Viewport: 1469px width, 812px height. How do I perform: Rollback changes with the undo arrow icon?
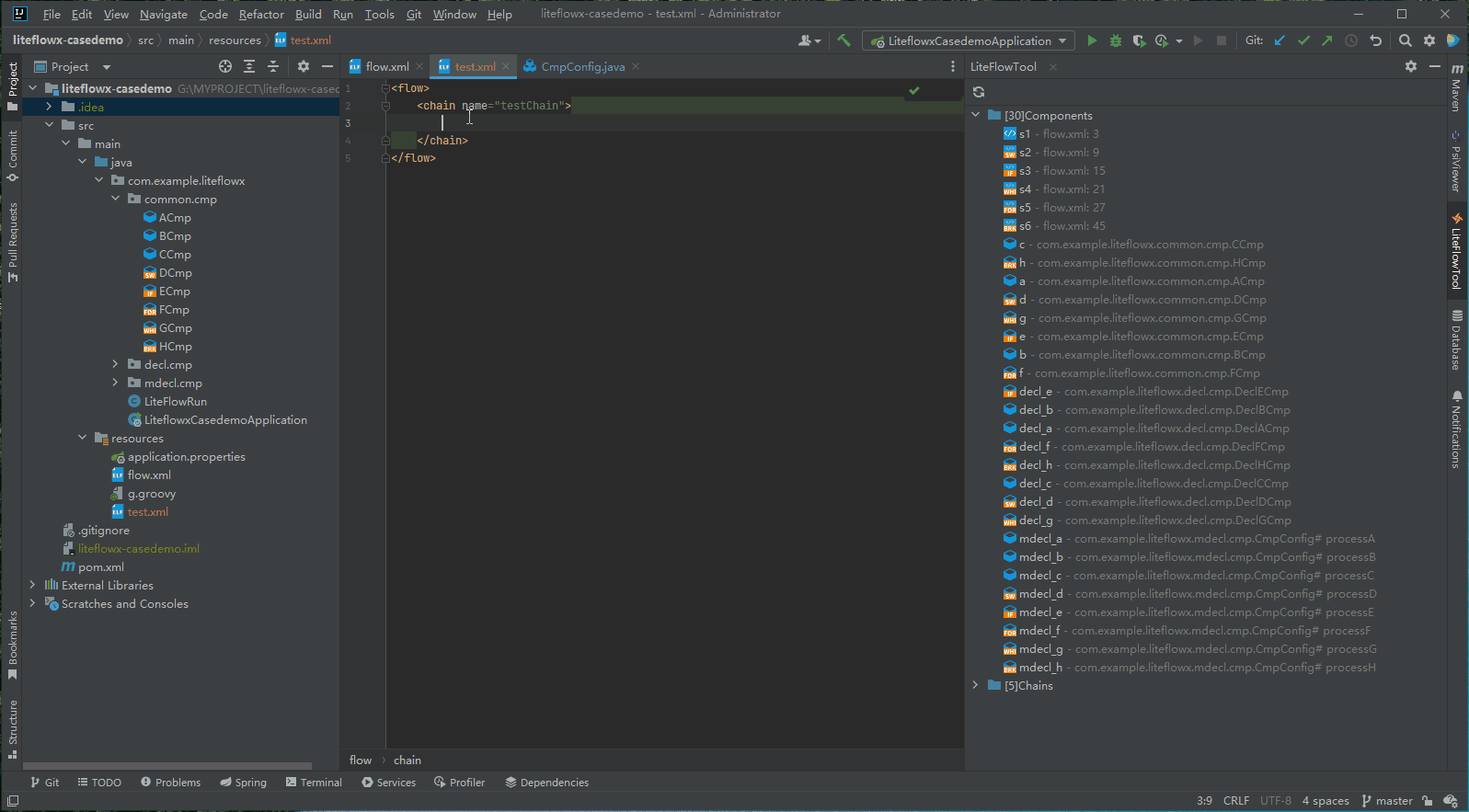coord(1376,40)
